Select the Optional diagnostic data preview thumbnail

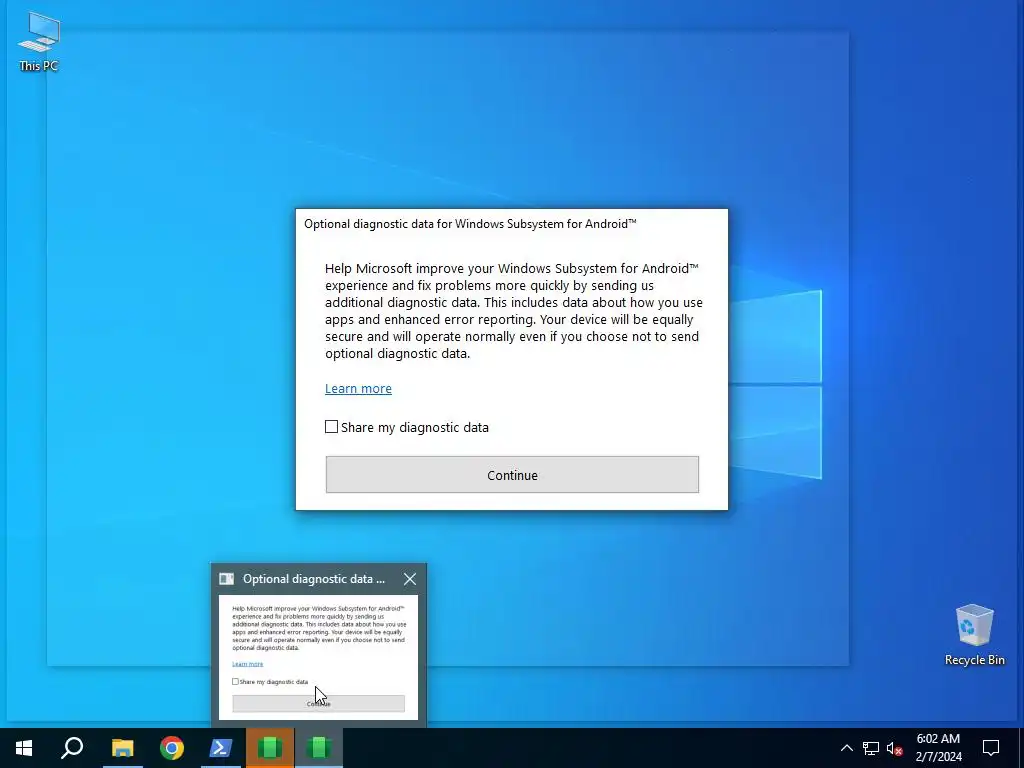(318, 657)
